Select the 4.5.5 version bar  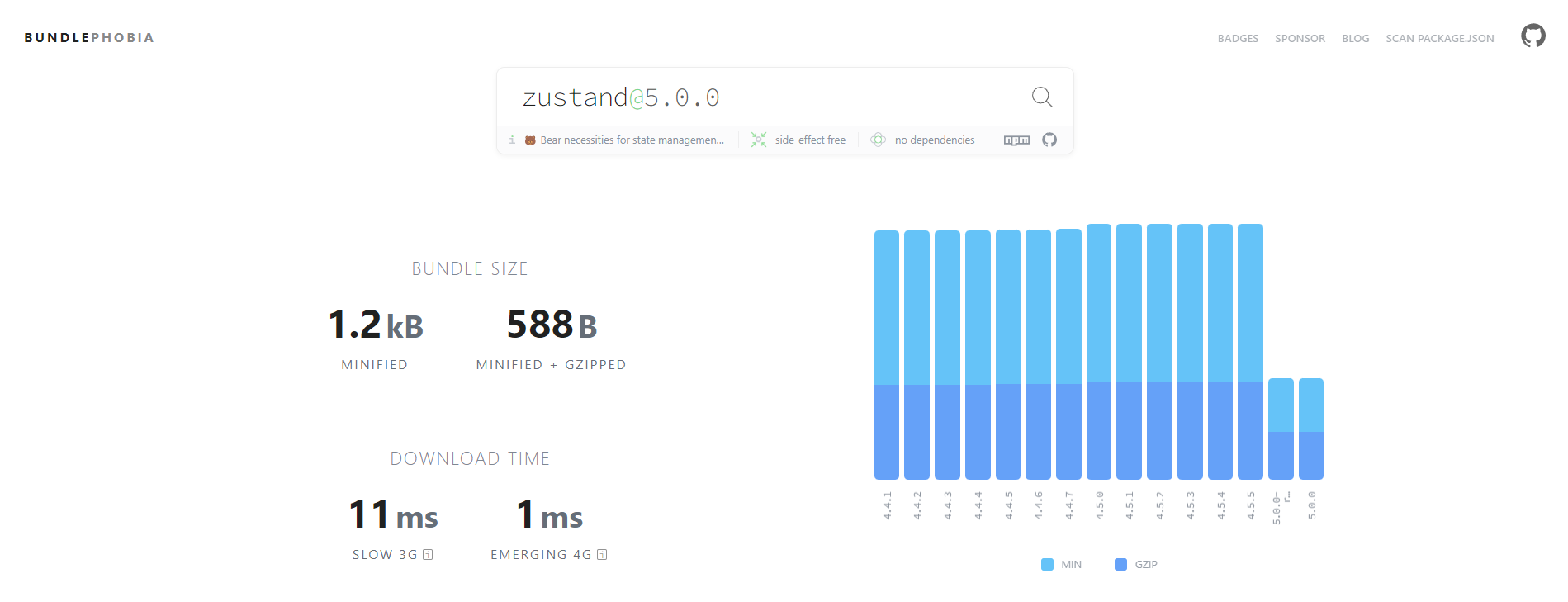point(1250,352)
